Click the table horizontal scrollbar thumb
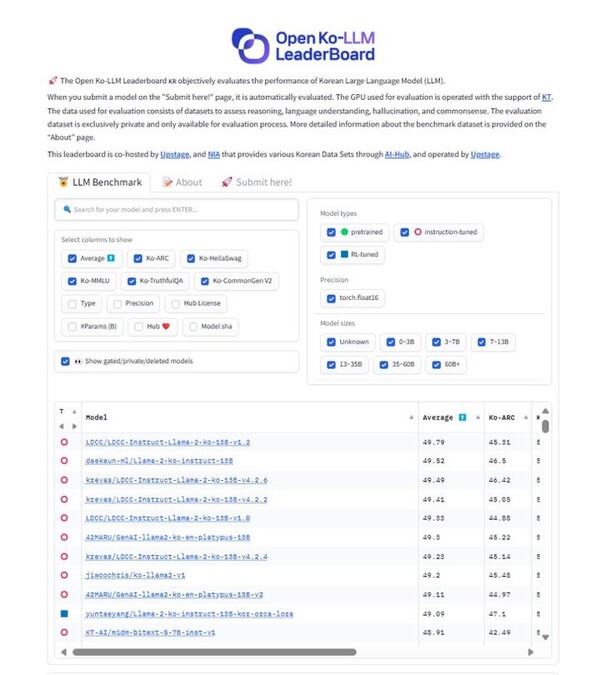 point(214,652)
